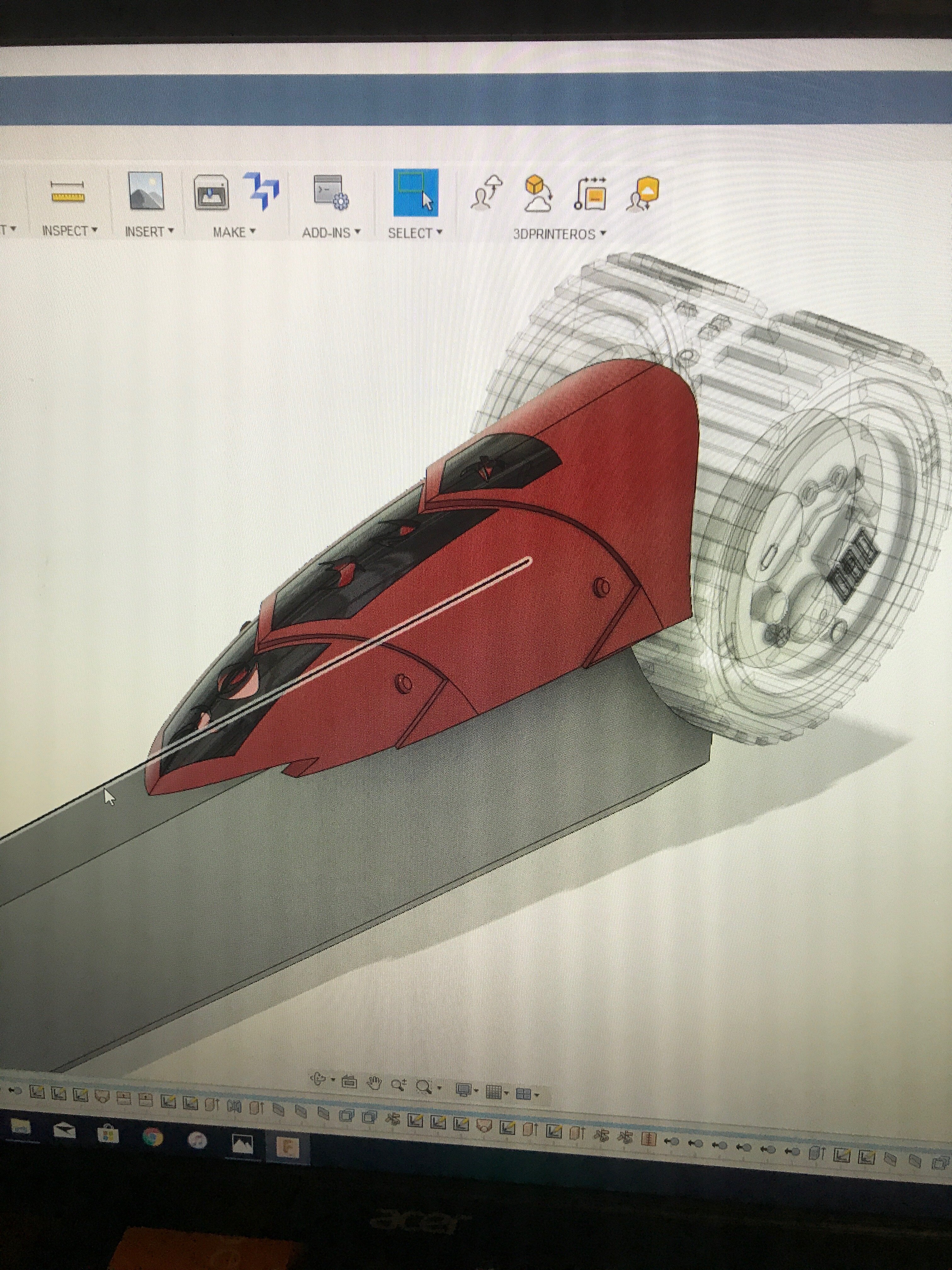Click 3DPrinterOS shield user icon
Viewport: 952px width, 1270px height.
[x=643, y=194]
